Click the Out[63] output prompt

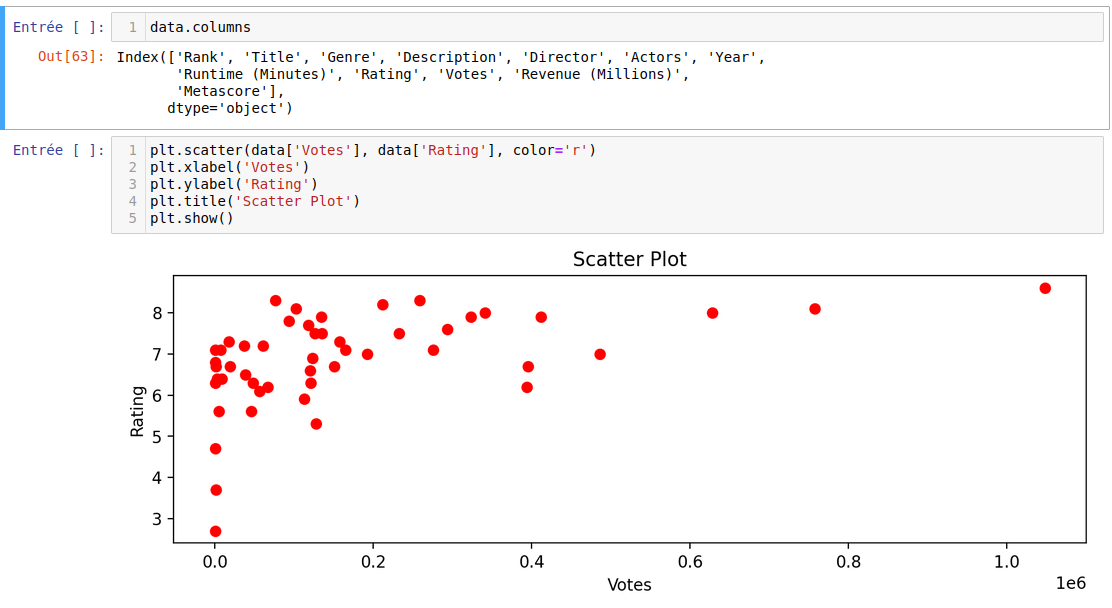pos(70,57)
